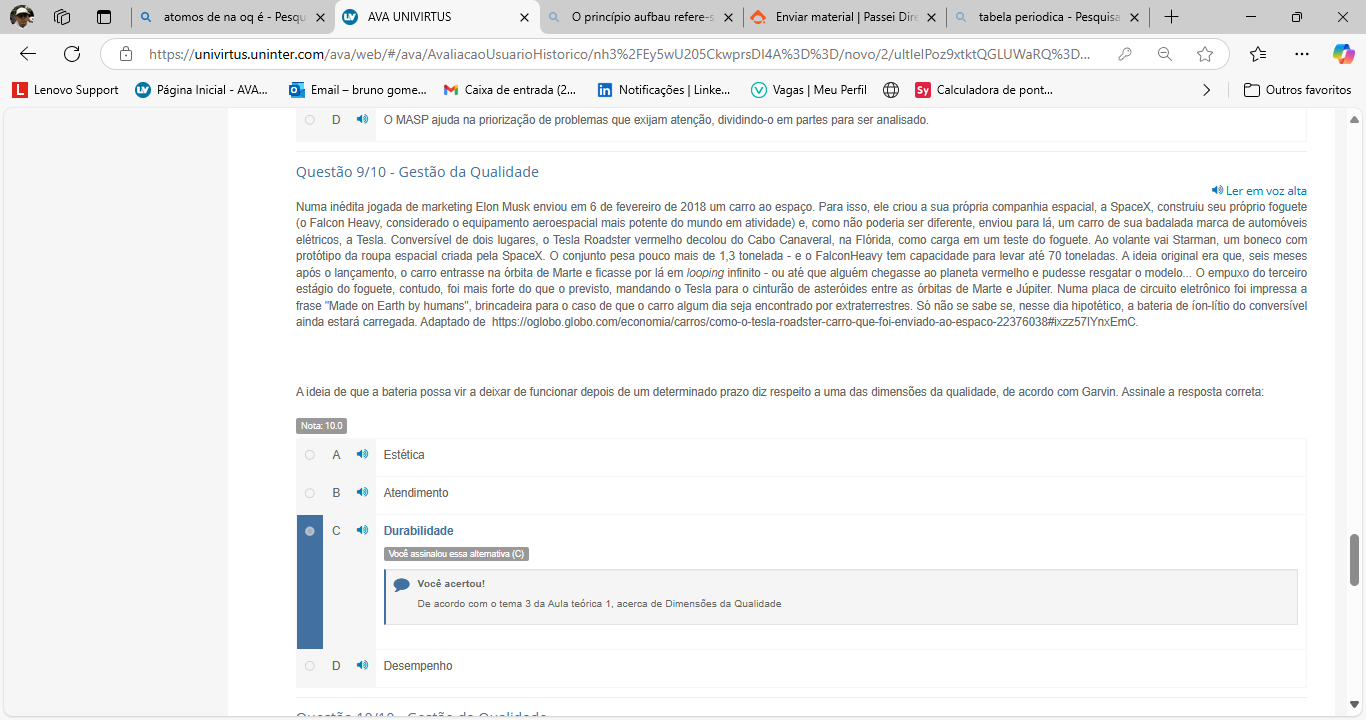Expand hidden bookmarks overflow chevron
This screenshot has width=1366, height=720.
(1206, 90)
